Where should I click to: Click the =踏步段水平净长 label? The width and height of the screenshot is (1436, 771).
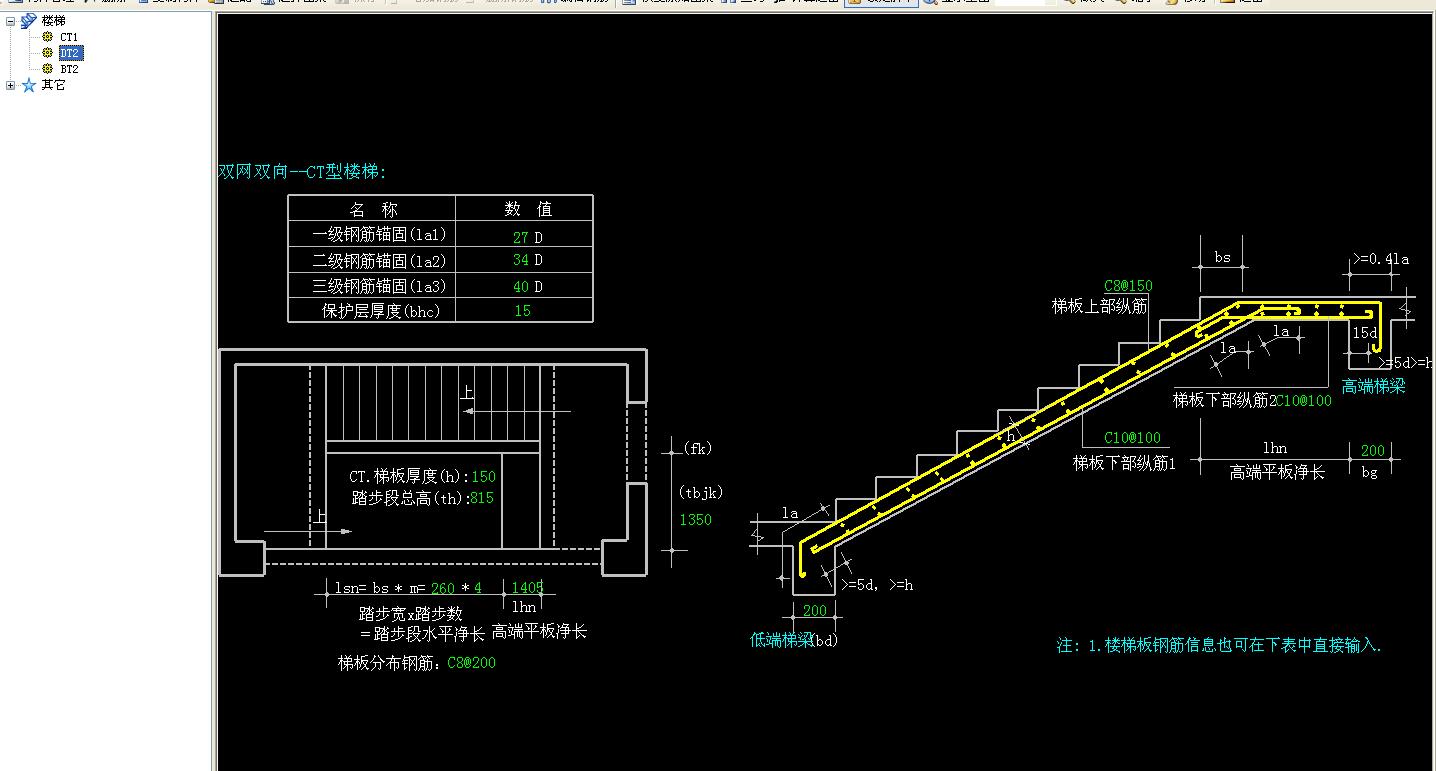point(423,634)
